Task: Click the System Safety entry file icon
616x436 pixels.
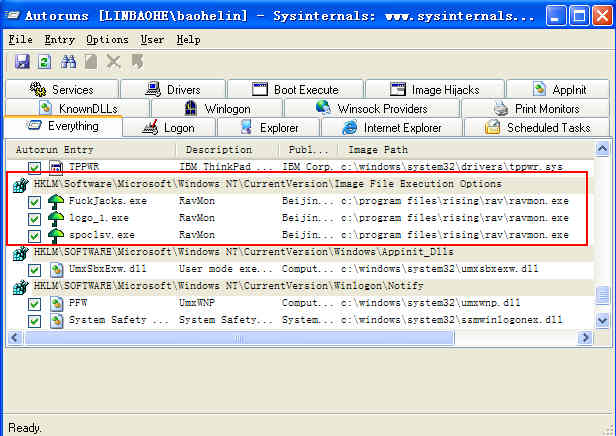Action: coord(57,321)
